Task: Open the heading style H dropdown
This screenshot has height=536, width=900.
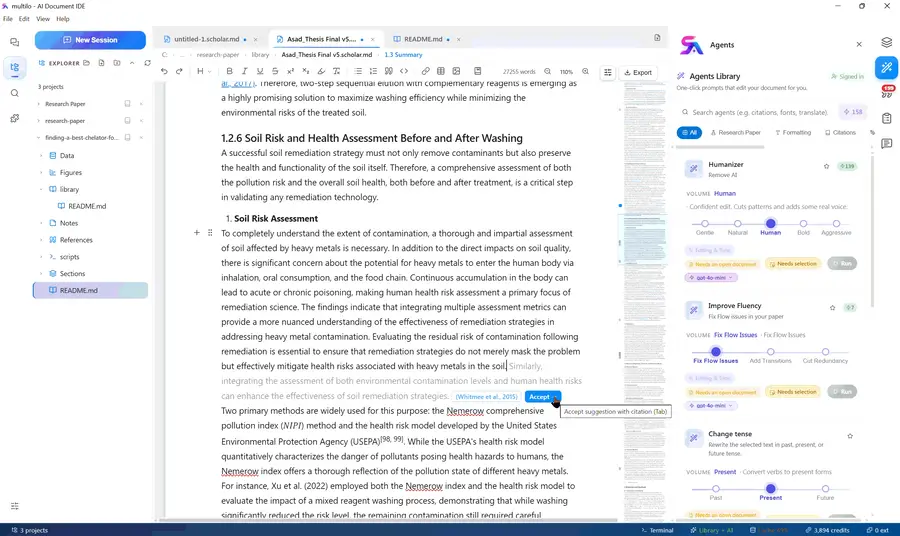Action: click(x=204, y=71)
